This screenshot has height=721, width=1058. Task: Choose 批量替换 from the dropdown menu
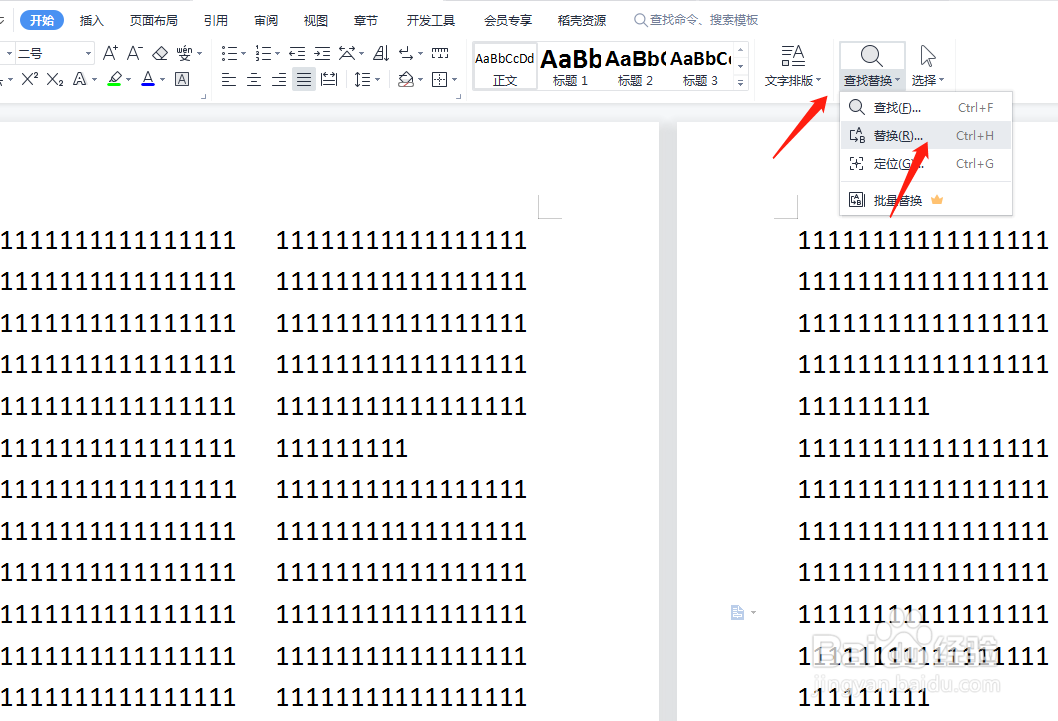point(926,200)
